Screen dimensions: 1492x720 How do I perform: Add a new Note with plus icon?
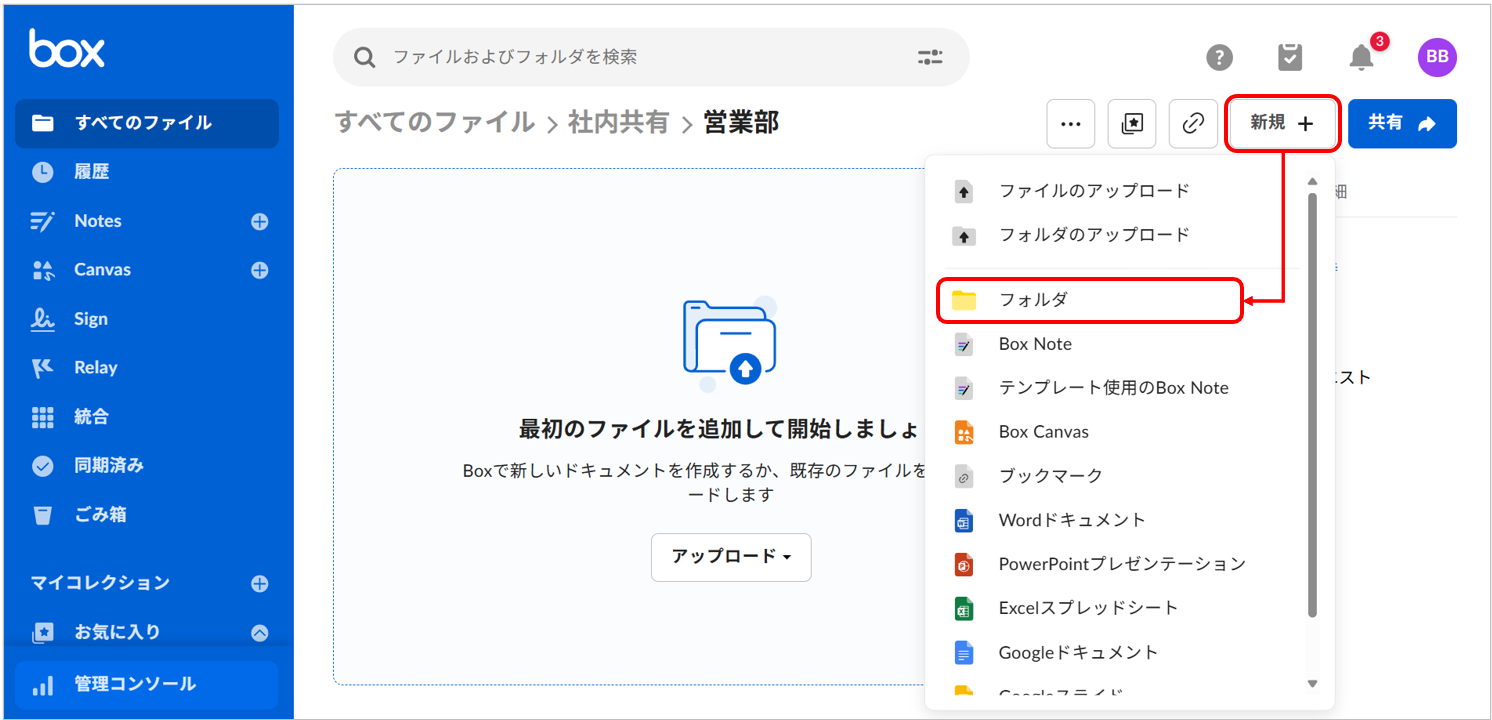click(x=259, y=222)
